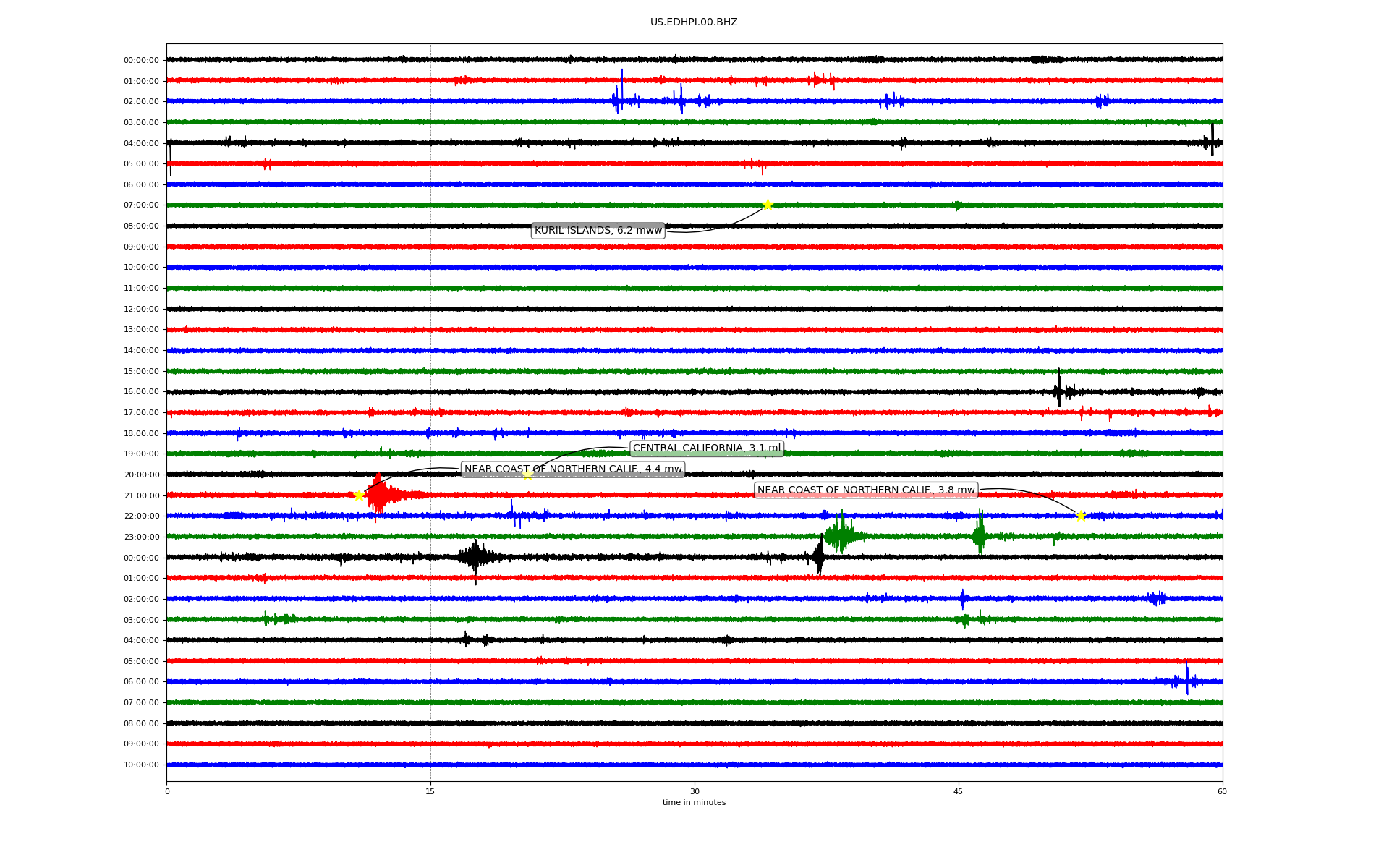Image resolution: width=1389 pixels, height=868 pixels.
Task: Click the 12:00:00 row time label
Action: coord(141,309)
